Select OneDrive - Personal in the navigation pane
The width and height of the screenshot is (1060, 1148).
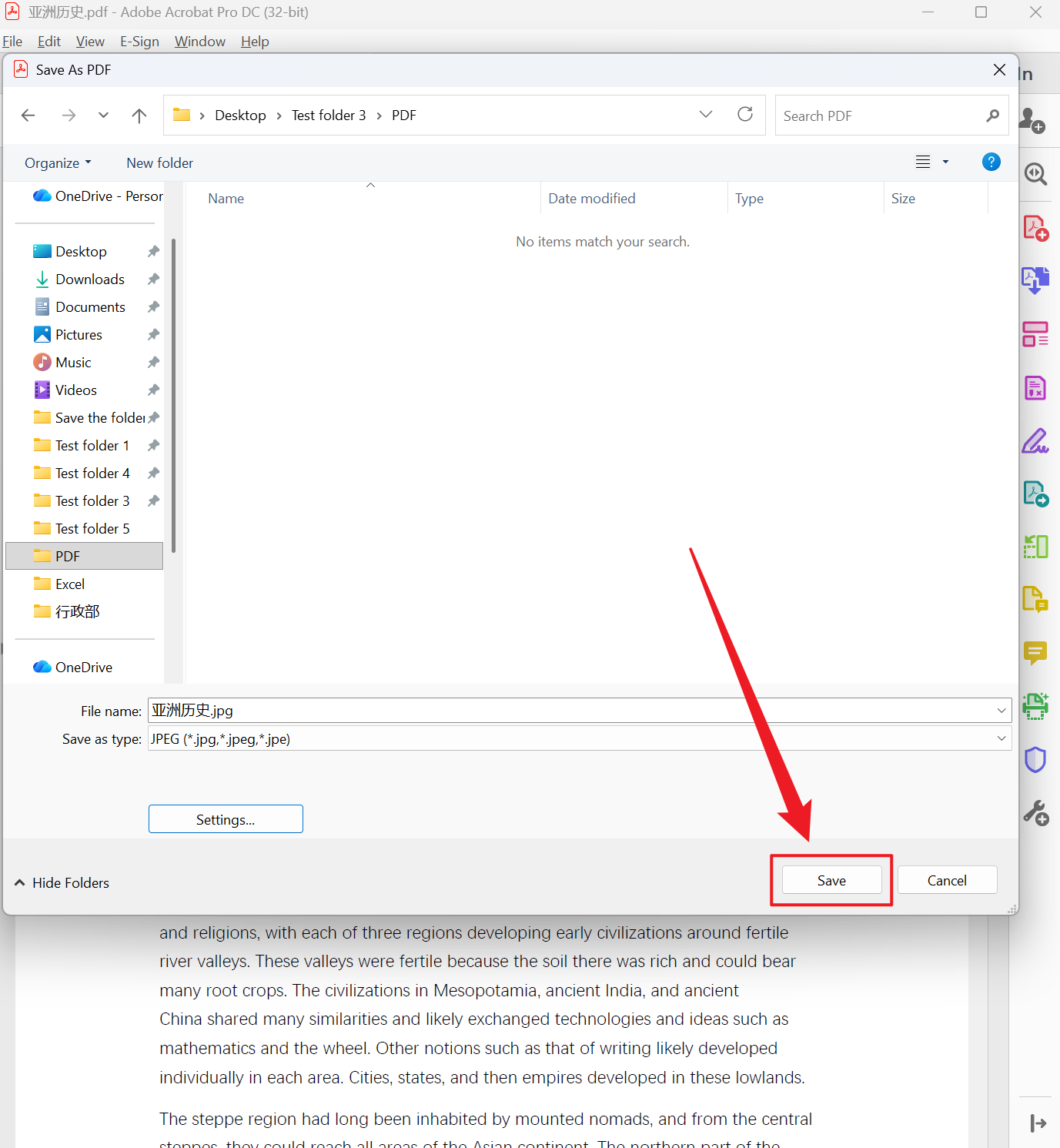(97, 196)
